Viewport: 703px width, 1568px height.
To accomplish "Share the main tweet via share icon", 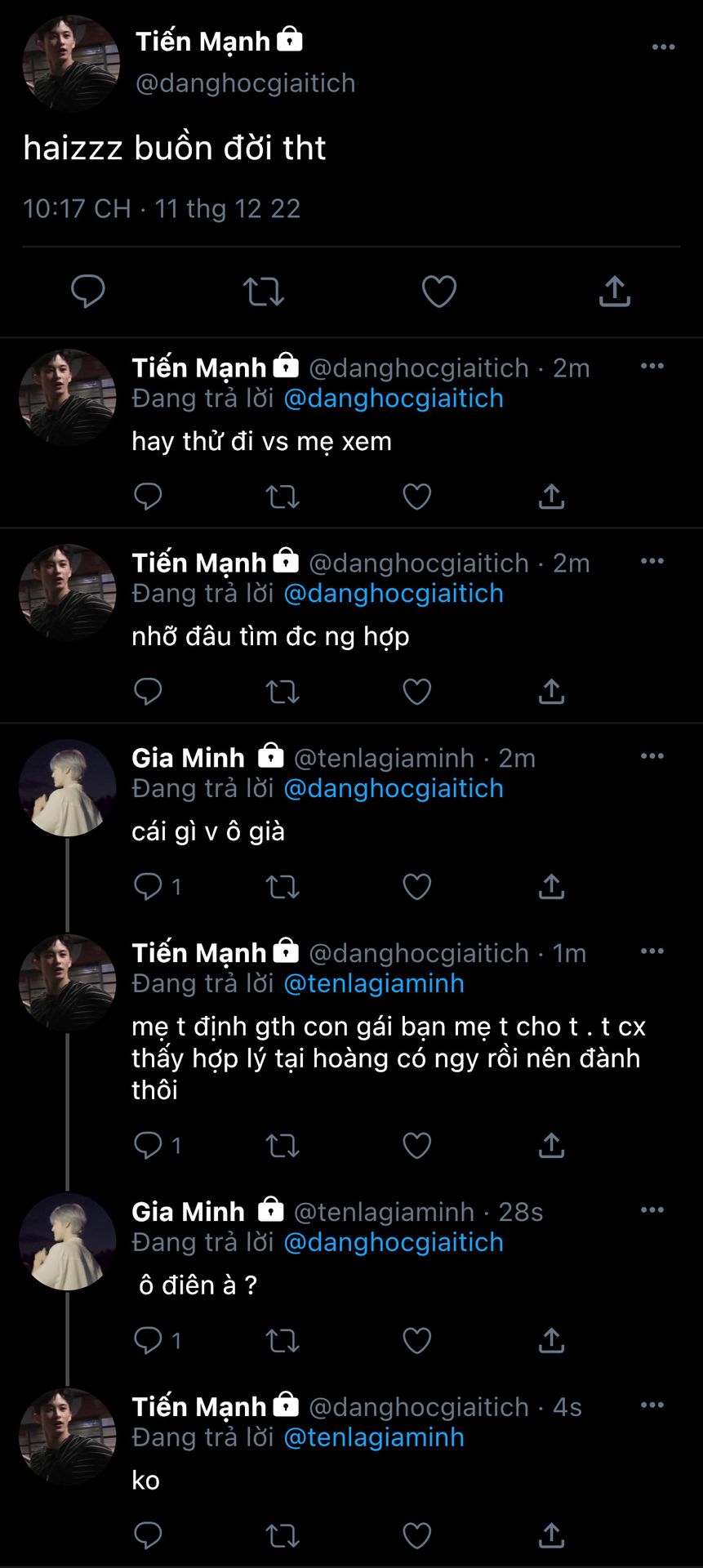I will (614, 292).
